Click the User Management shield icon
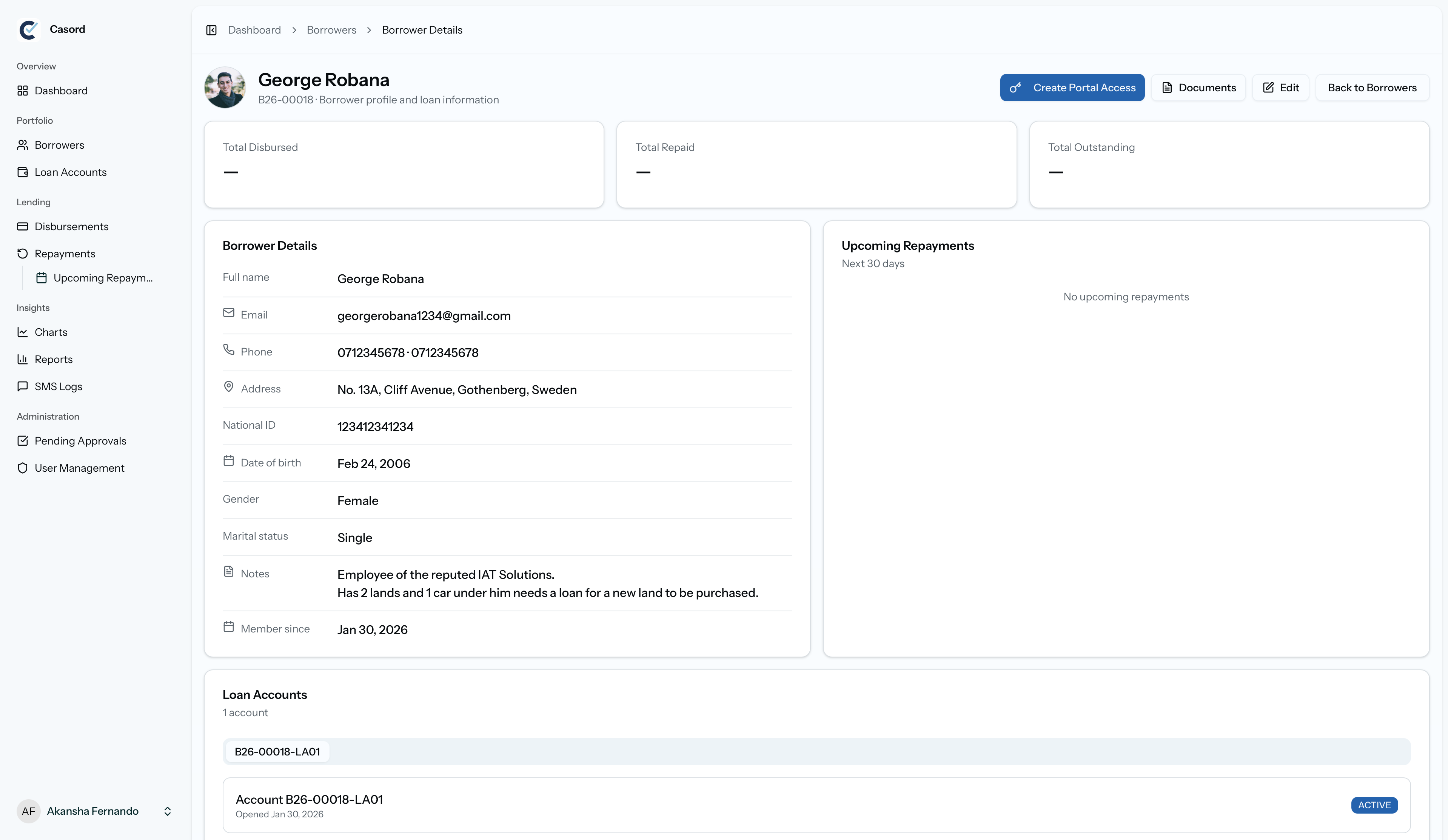The width and height of the screenshot is (1448, 840). (x=22, y=468)
